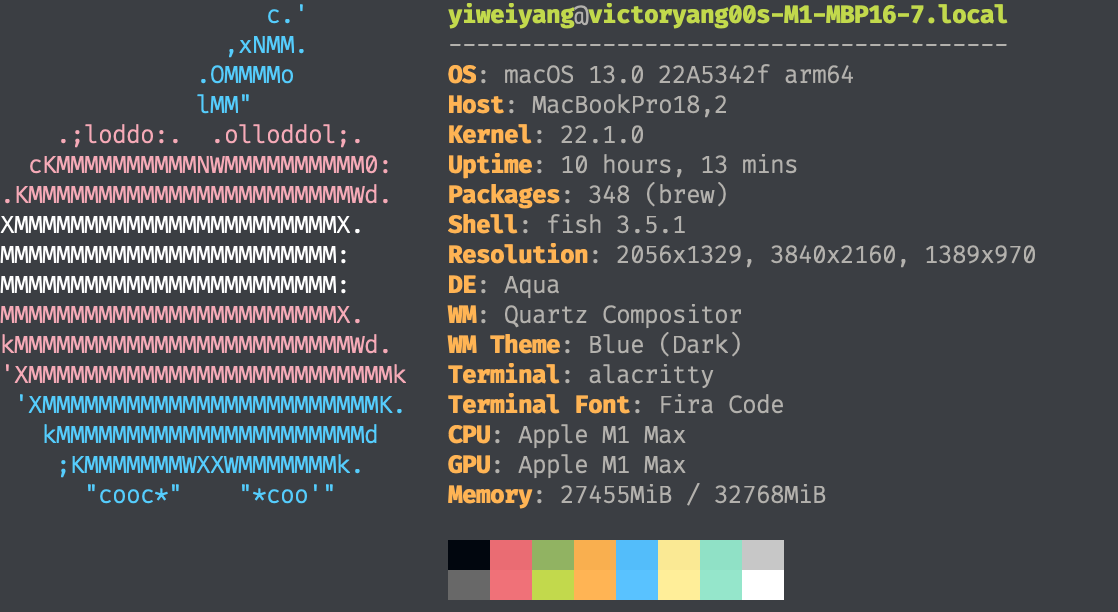Click the ASCII logo line '.OMMMMo'
Viewport: 1118px width, 612px height.
click(x=245, y=75)
